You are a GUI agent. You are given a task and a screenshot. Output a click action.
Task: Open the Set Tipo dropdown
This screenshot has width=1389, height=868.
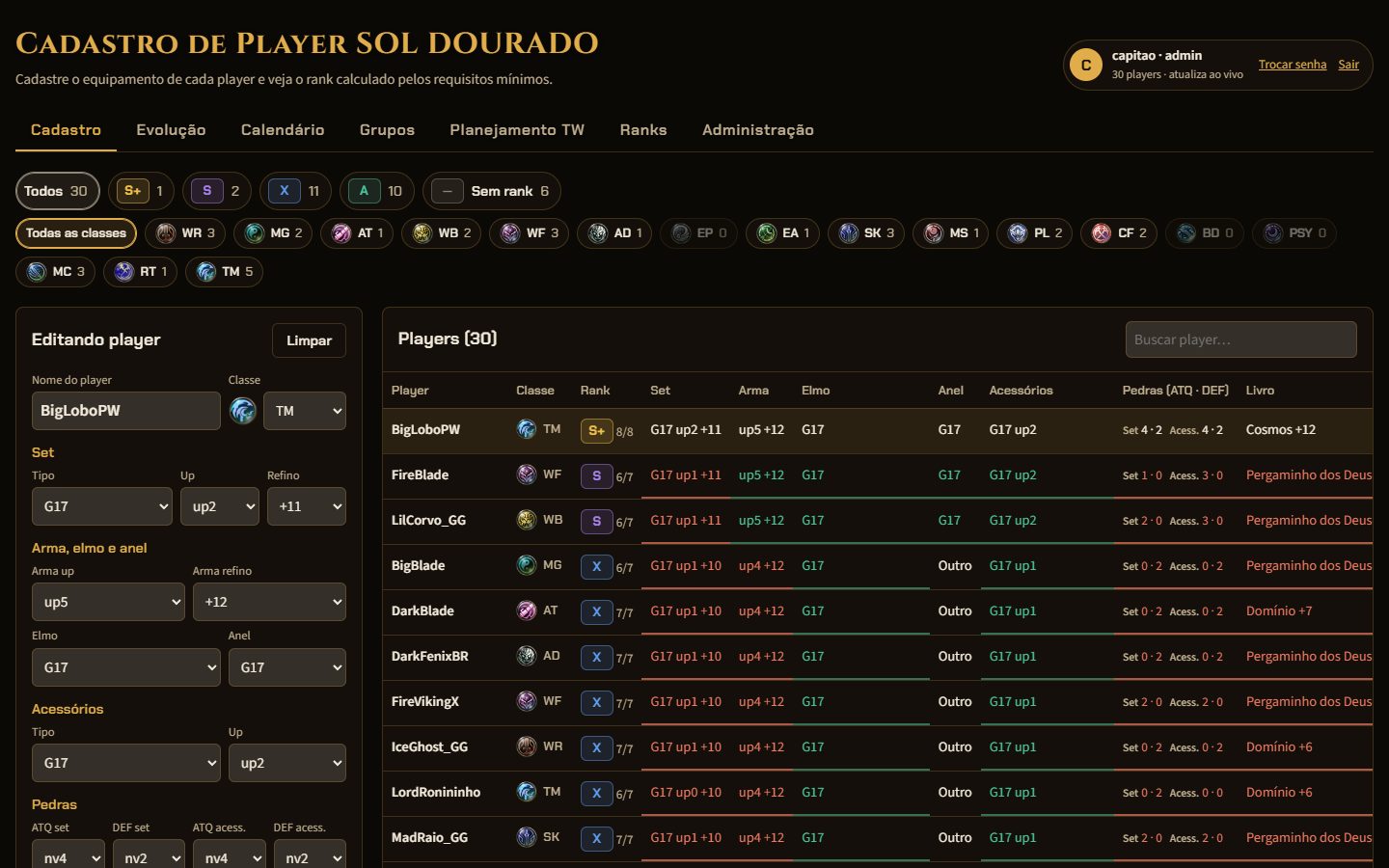click(x=102, y=506)
